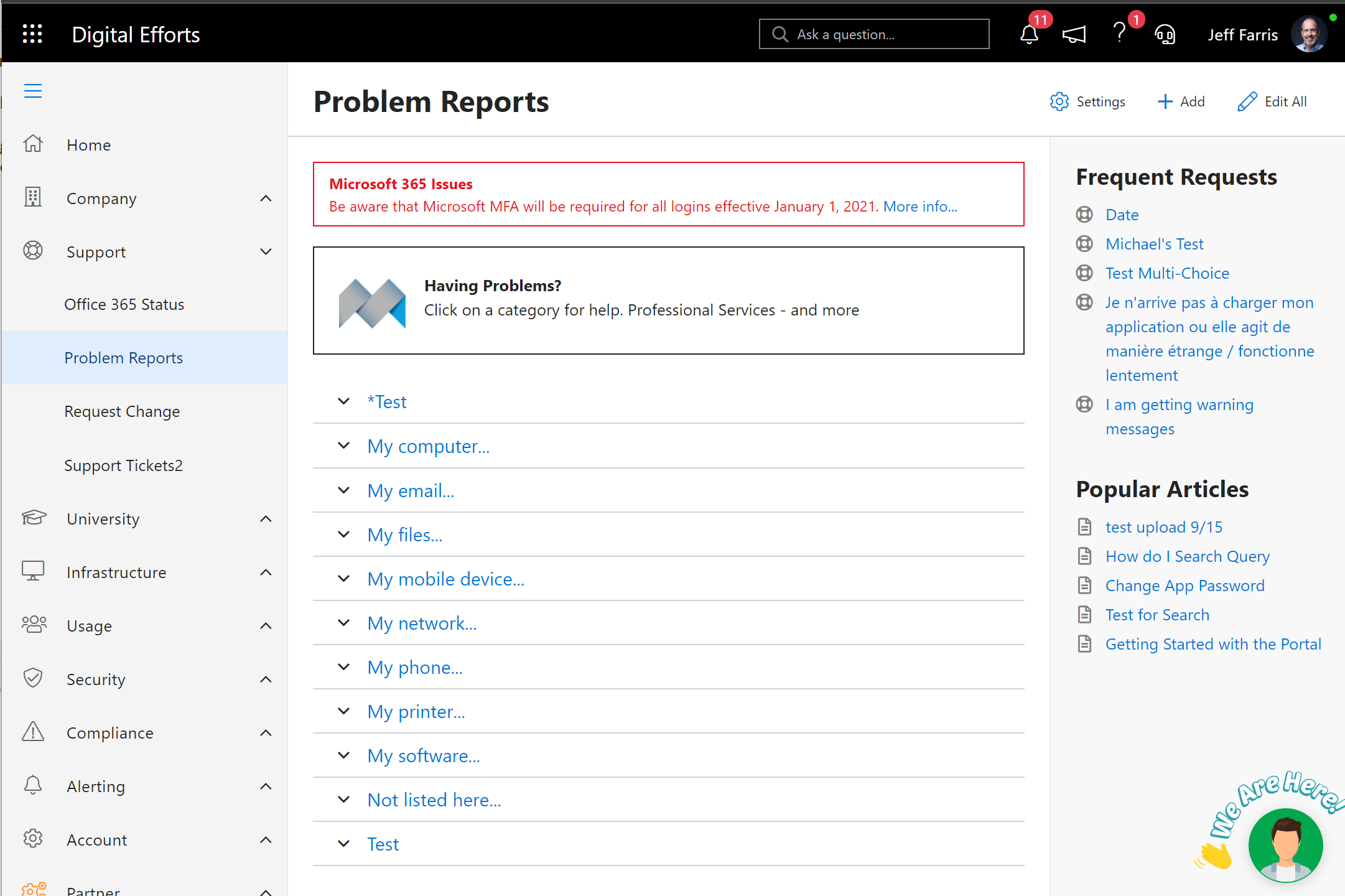Expand the Company menu chevron
1345x896 pixels.
(266, 198)
